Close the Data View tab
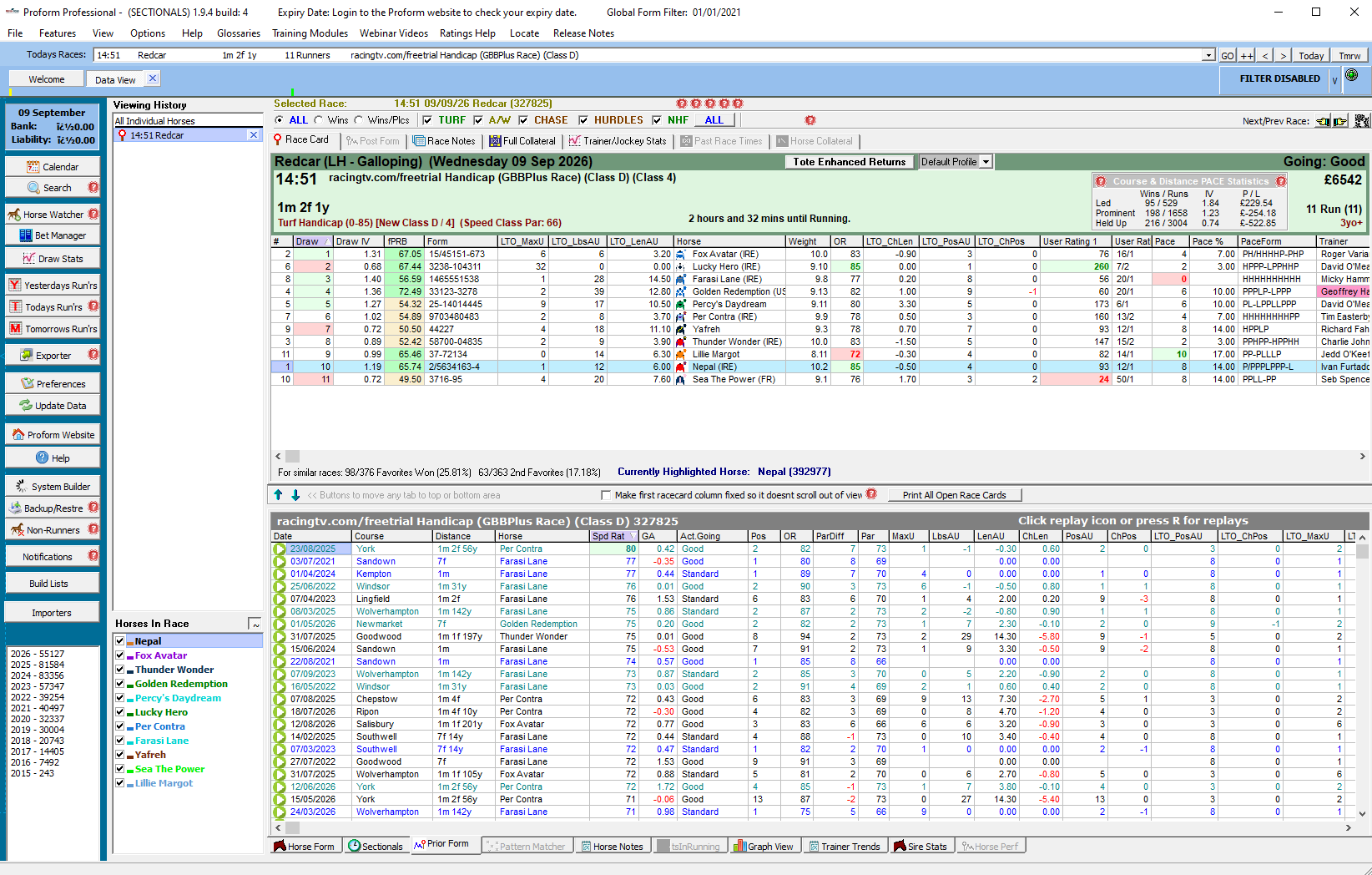1372x875 pixels. pos(152,78)
